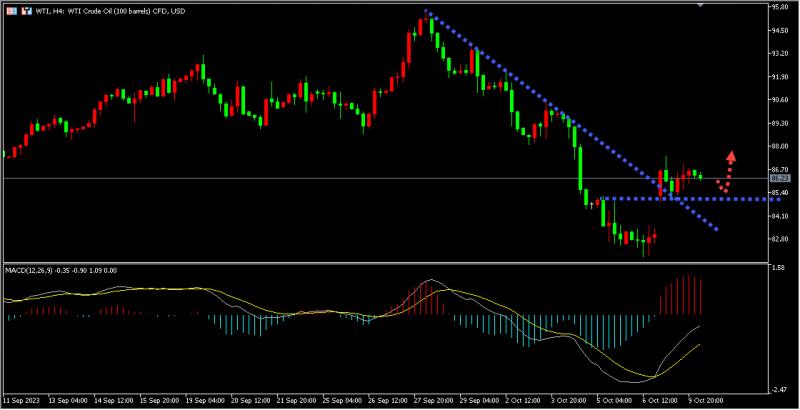The image size is (800, 410).
Task: Click the 27 Sep 20:00 time label
Action: coord(434,401)
